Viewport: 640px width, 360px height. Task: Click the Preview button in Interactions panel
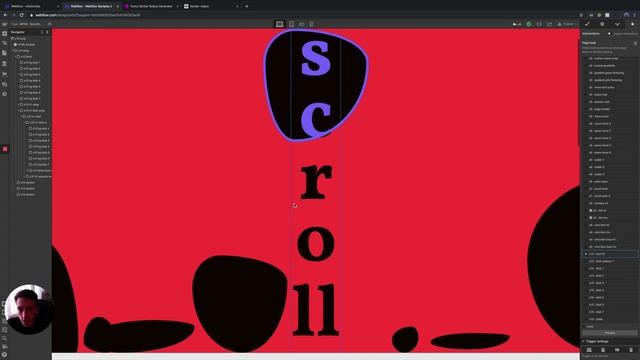tap(610, 333)
